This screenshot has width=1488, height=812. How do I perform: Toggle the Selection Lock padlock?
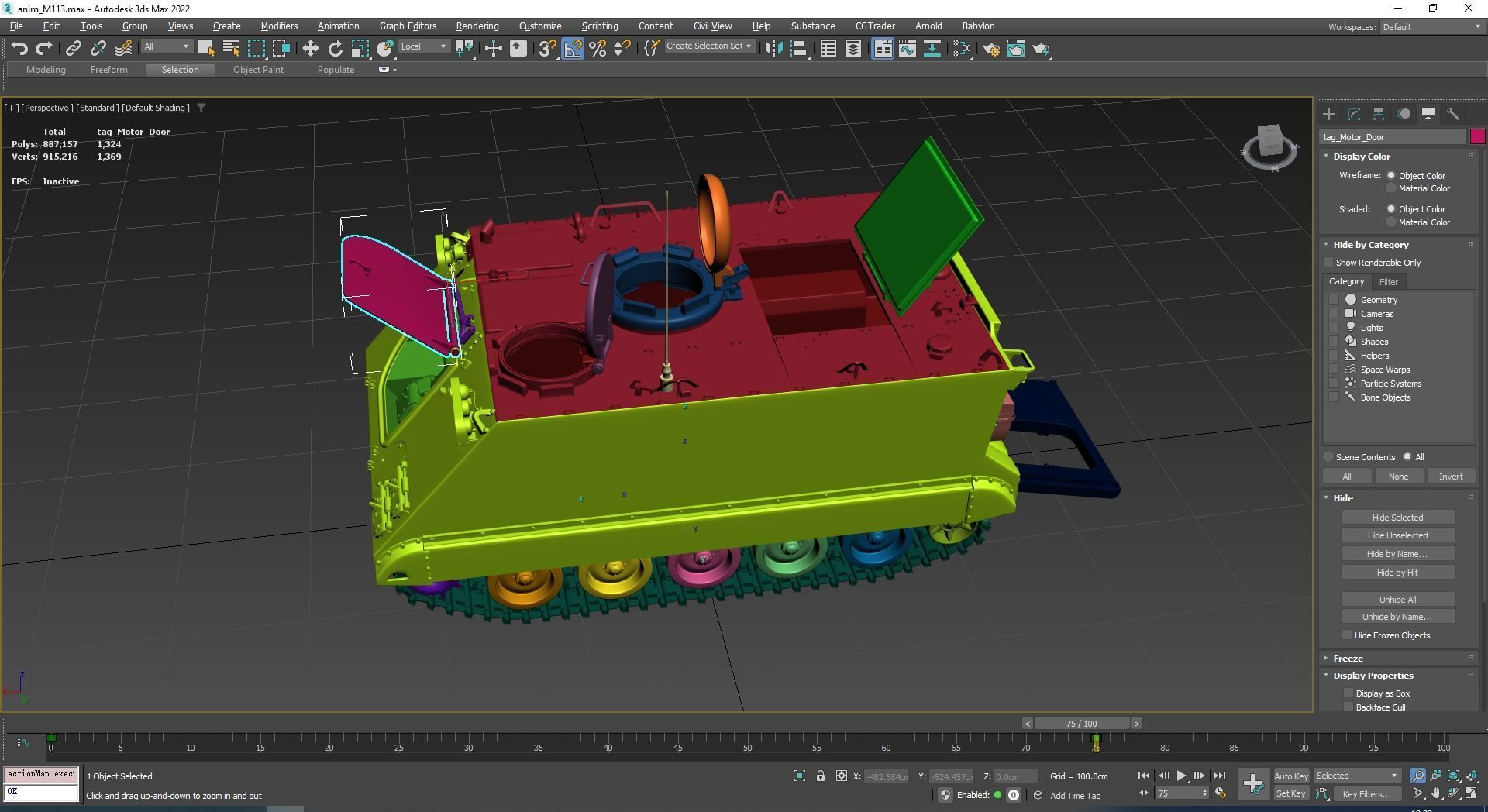pyautogui.click(x=820, y=776)
